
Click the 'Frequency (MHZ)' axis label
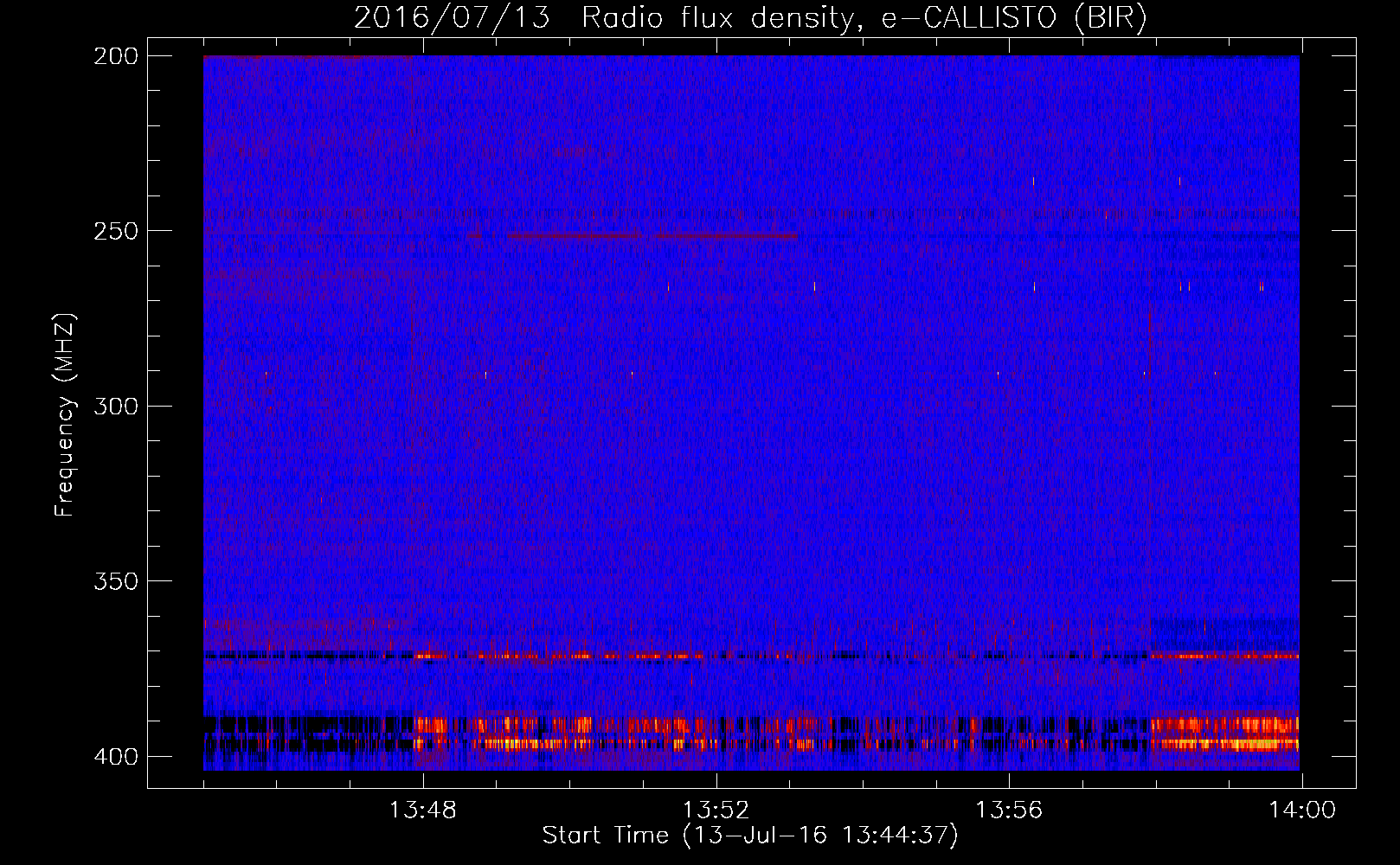pyautogui.click(x=65, y=414)
